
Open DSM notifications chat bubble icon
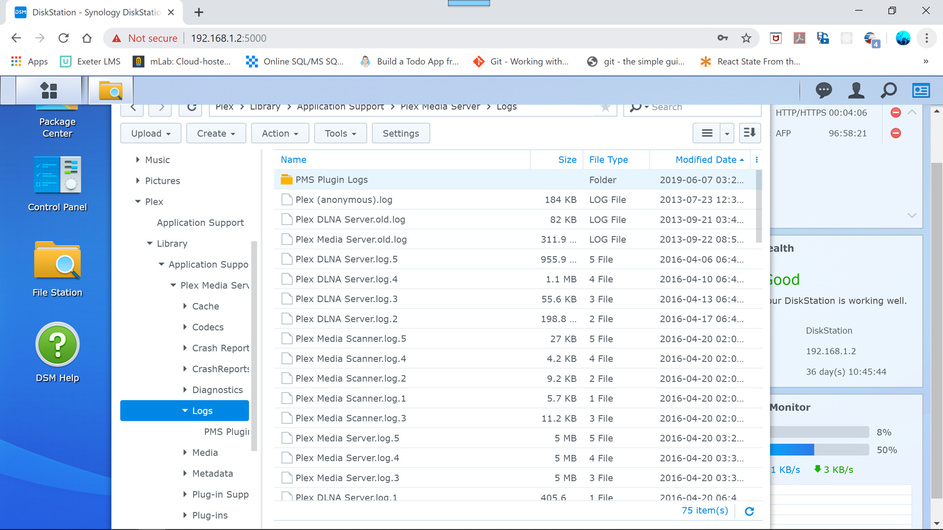823,91
